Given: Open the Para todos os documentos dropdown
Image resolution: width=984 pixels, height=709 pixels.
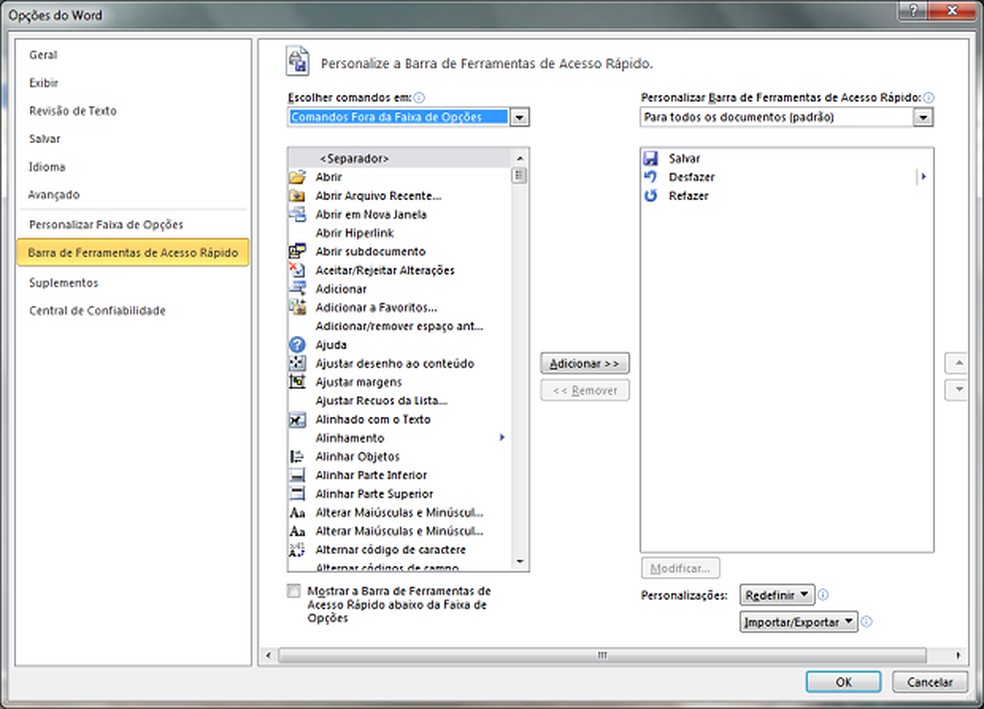Looking at the screenshot, I should click(922, 117).
